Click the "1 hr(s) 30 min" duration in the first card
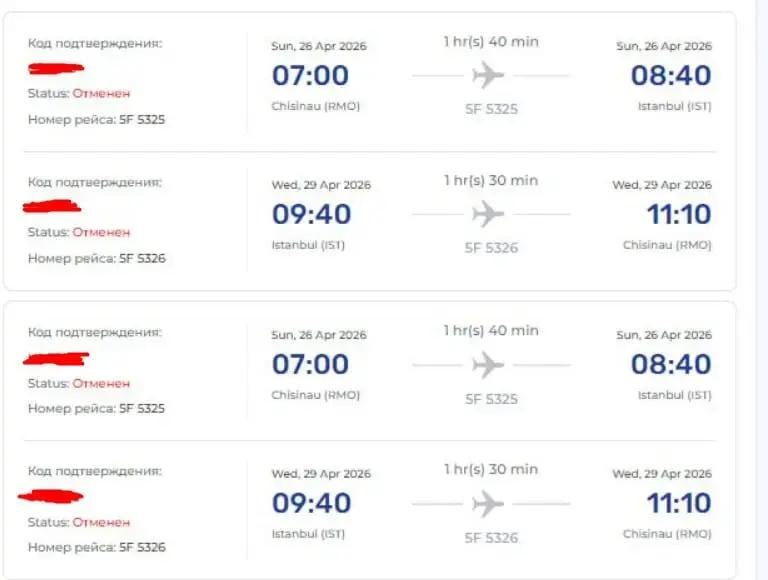The image size is (768, 580). (x=490, y=180)
